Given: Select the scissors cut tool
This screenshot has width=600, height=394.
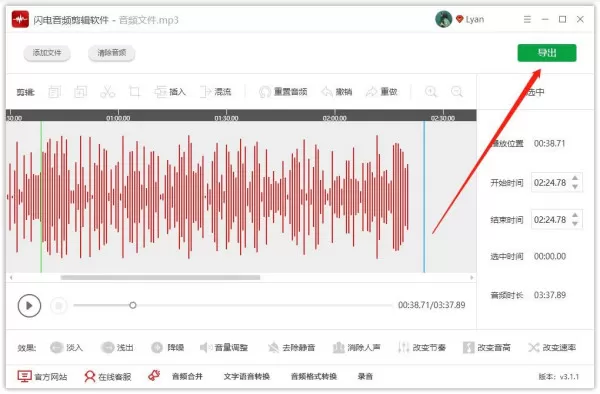Looking at the screenshot, I should point(108,92).
